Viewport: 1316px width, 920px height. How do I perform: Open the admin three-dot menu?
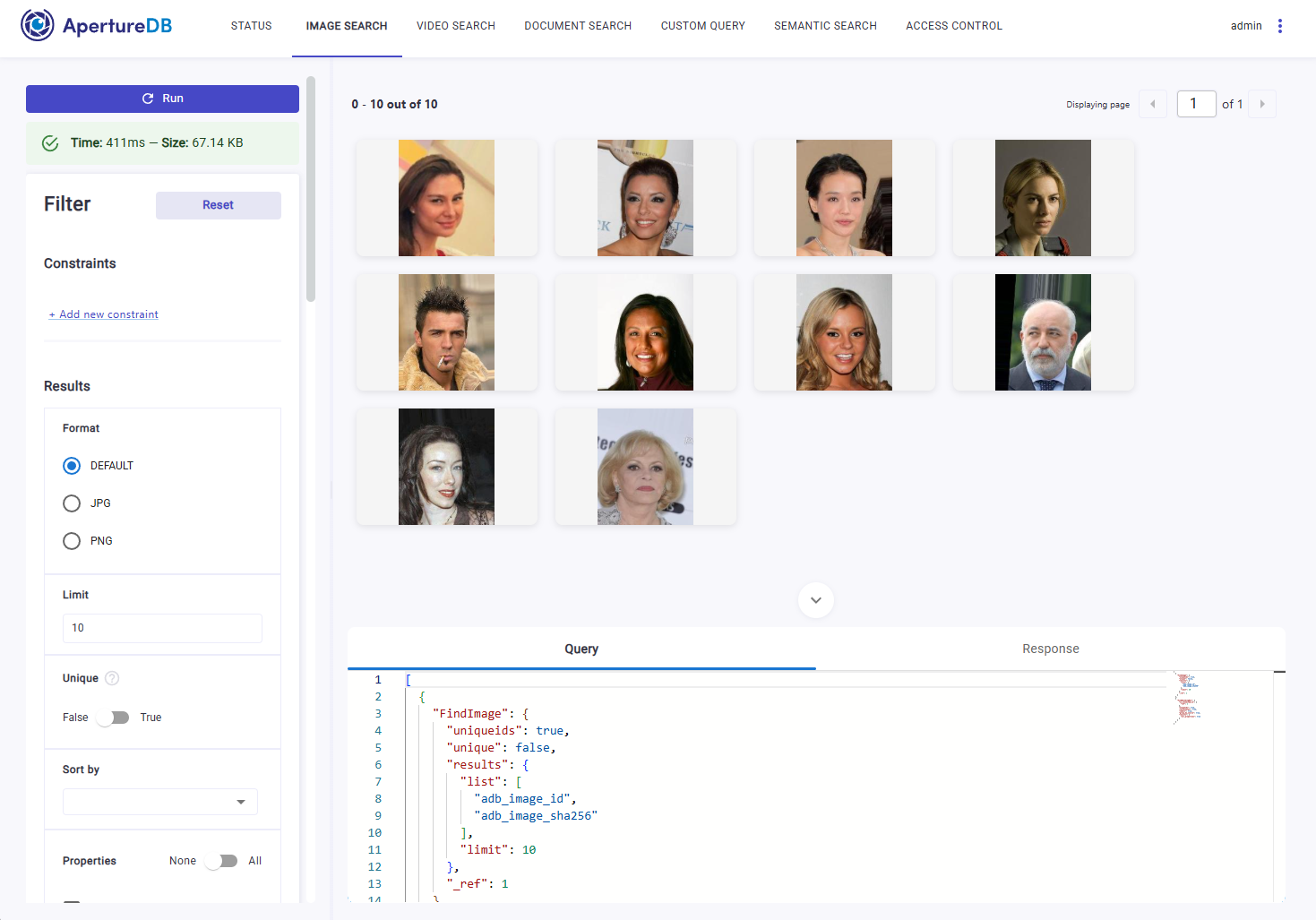[1279, 26]
